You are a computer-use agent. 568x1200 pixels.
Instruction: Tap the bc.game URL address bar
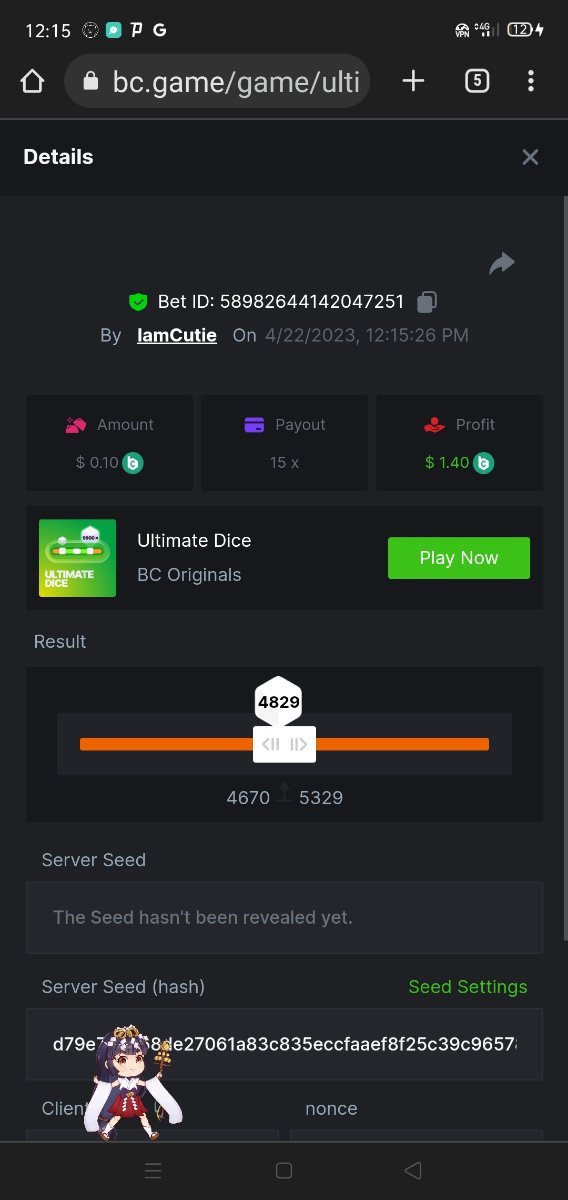[217, 81]
